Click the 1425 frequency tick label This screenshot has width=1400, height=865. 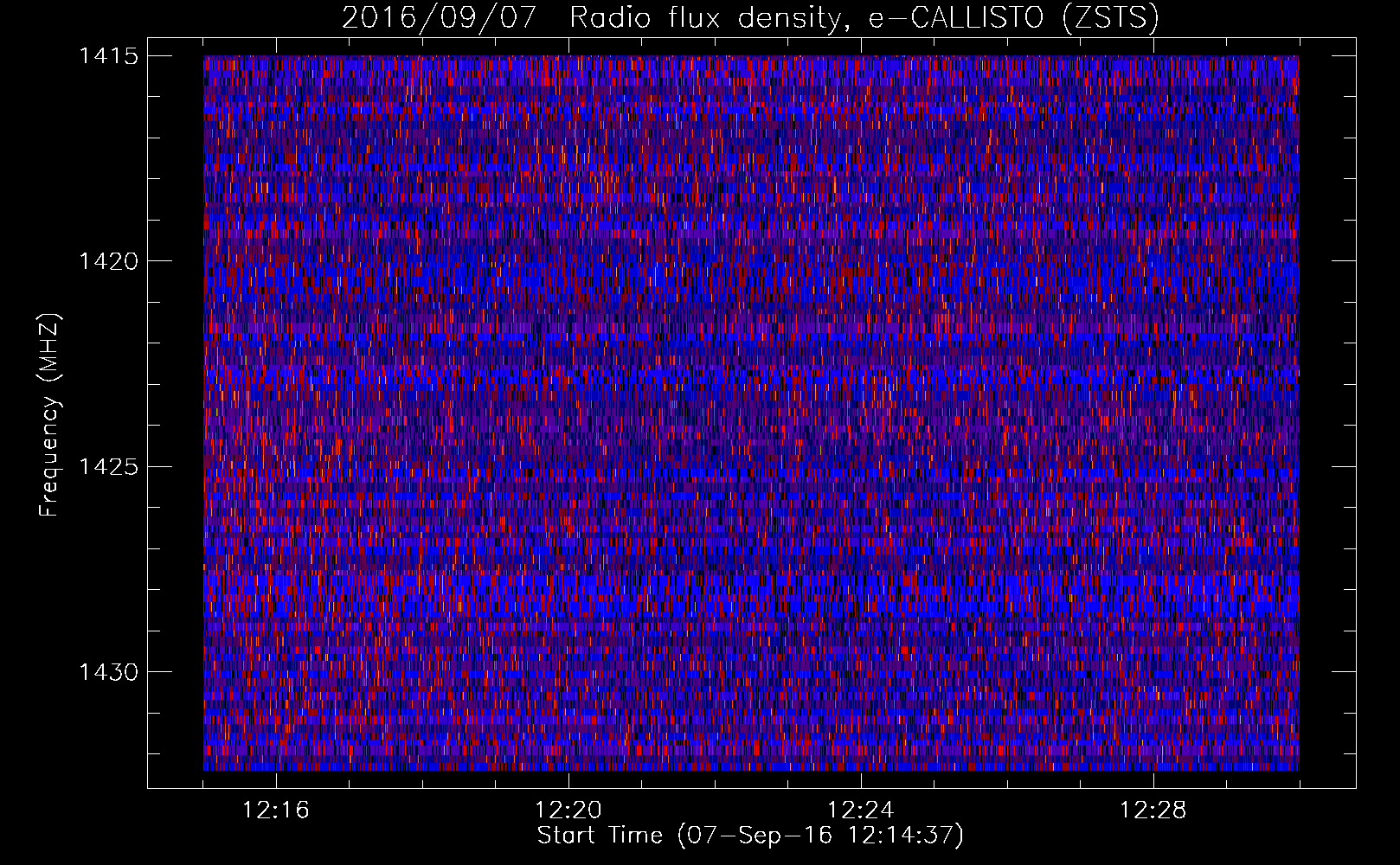coord(108,467)
